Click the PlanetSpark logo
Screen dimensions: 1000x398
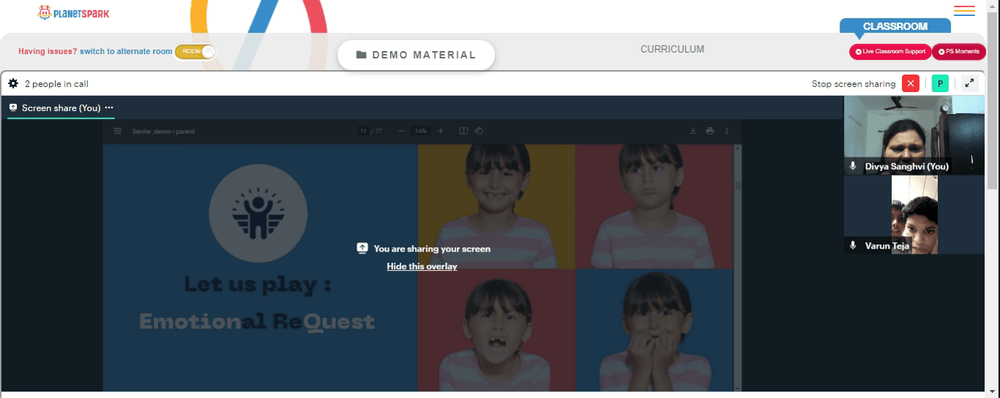(73, 12)
